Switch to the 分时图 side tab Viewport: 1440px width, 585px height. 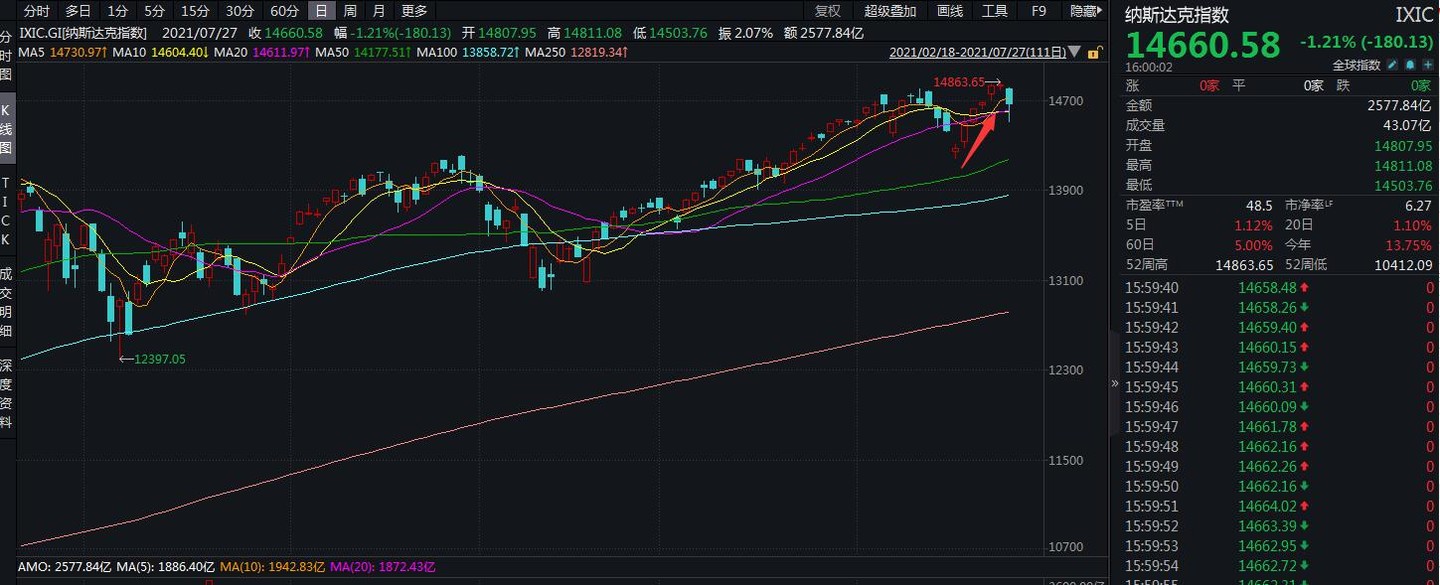point(7,59)
